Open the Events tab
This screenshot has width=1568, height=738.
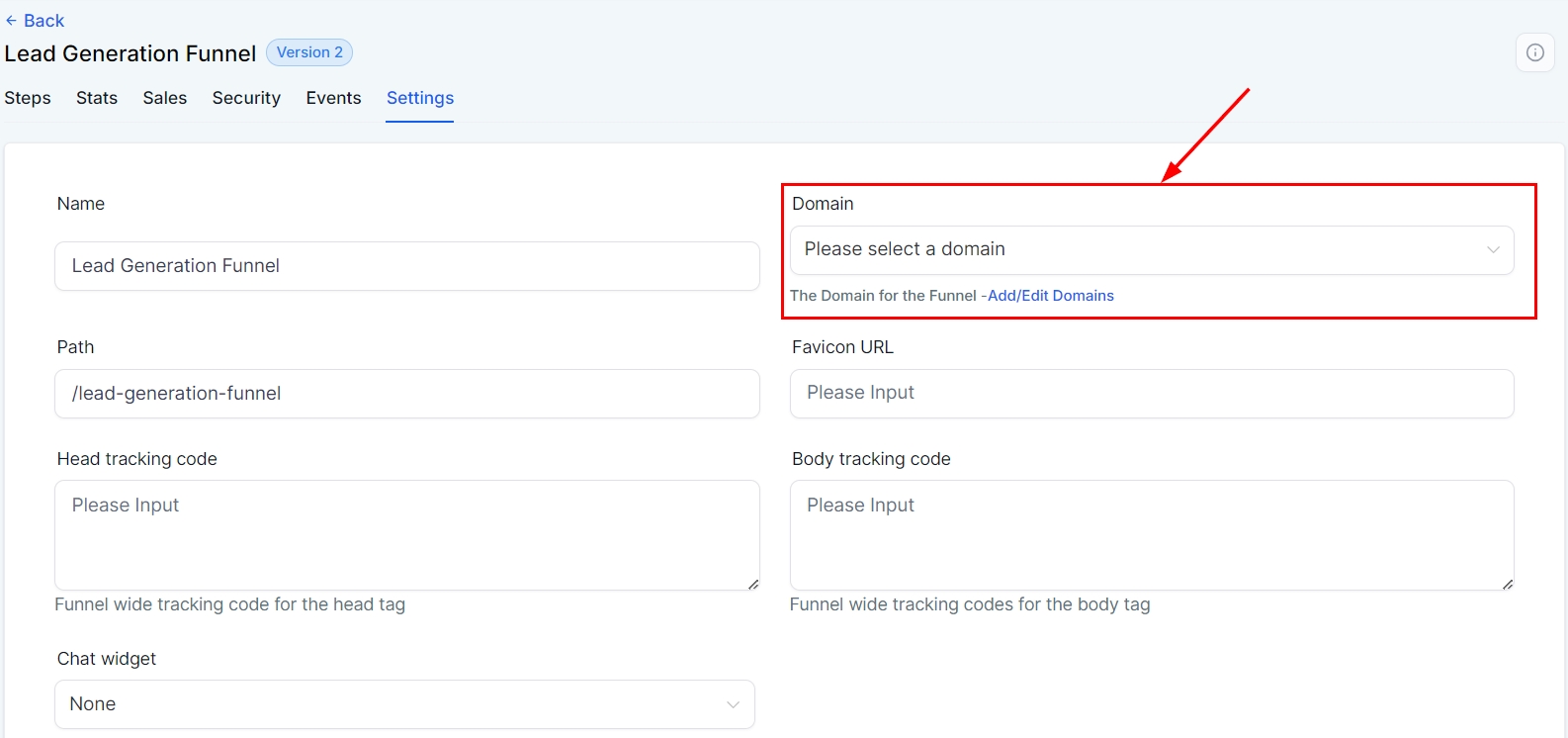[x=333, y=98]
